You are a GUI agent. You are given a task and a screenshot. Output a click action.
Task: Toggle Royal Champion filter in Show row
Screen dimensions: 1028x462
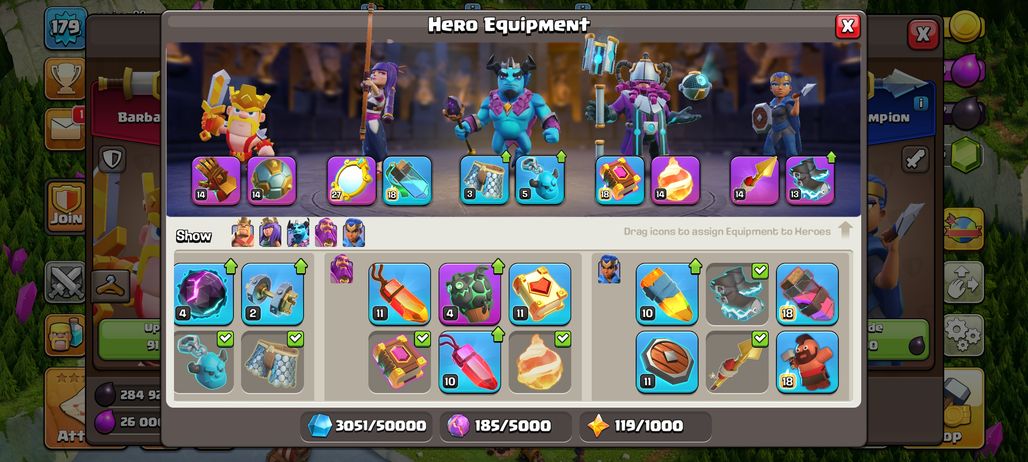(353, 233)
